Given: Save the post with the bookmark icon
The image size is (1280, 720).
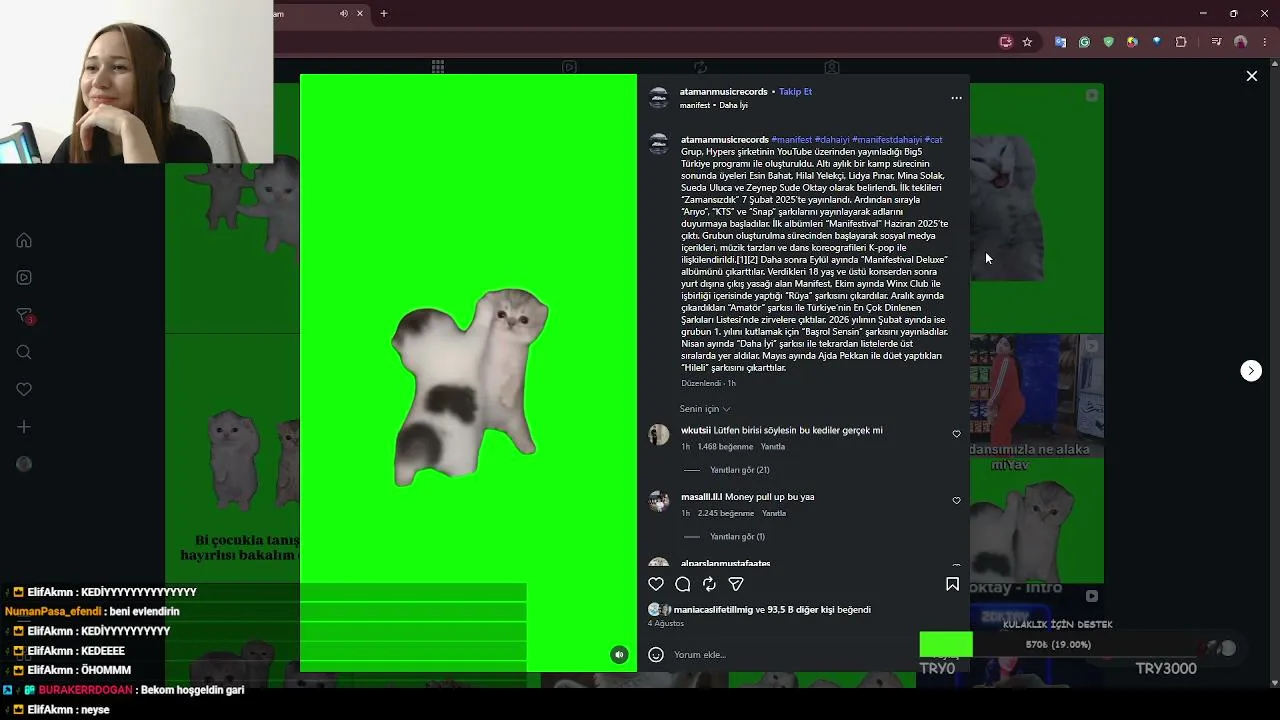Looking at the screenshot, I should (952, 584).
